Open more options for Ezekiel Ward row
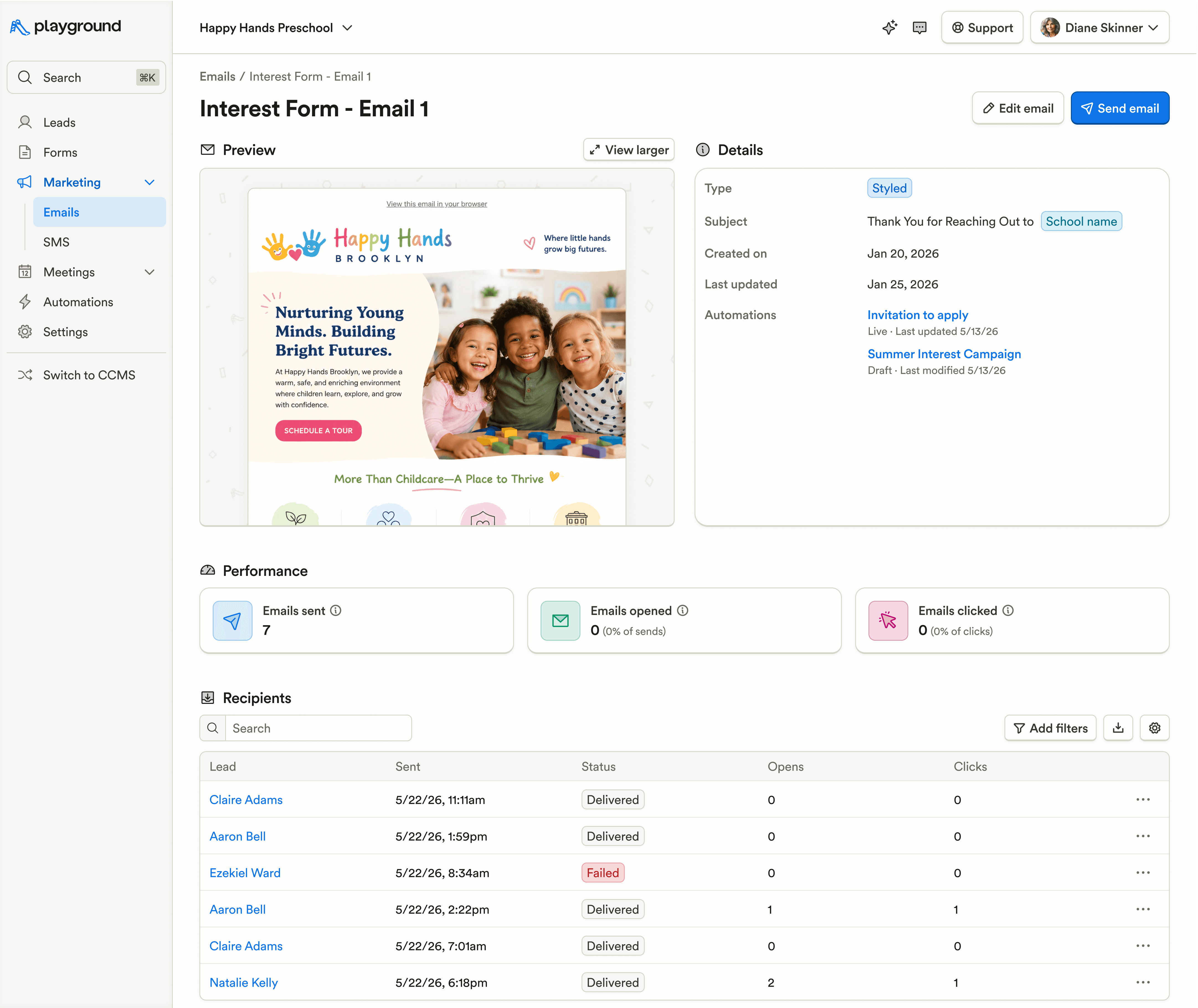The image size is (1198, 1008). (1143, 873)
